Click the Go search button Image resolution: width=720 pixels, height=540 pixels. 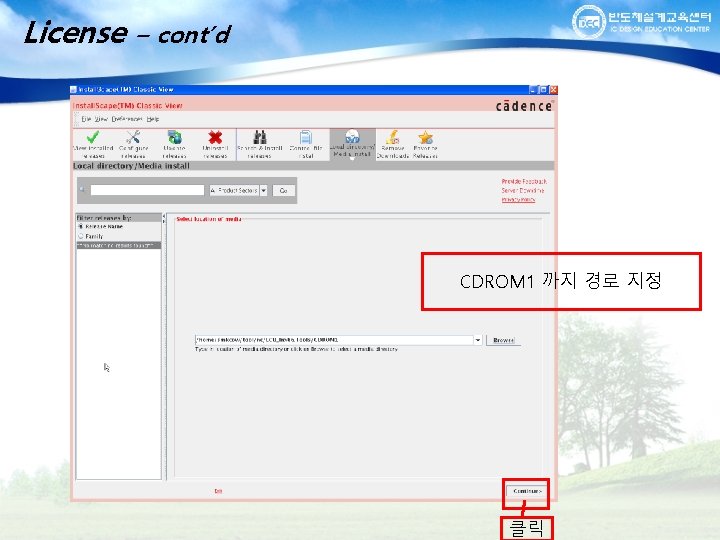283,190
